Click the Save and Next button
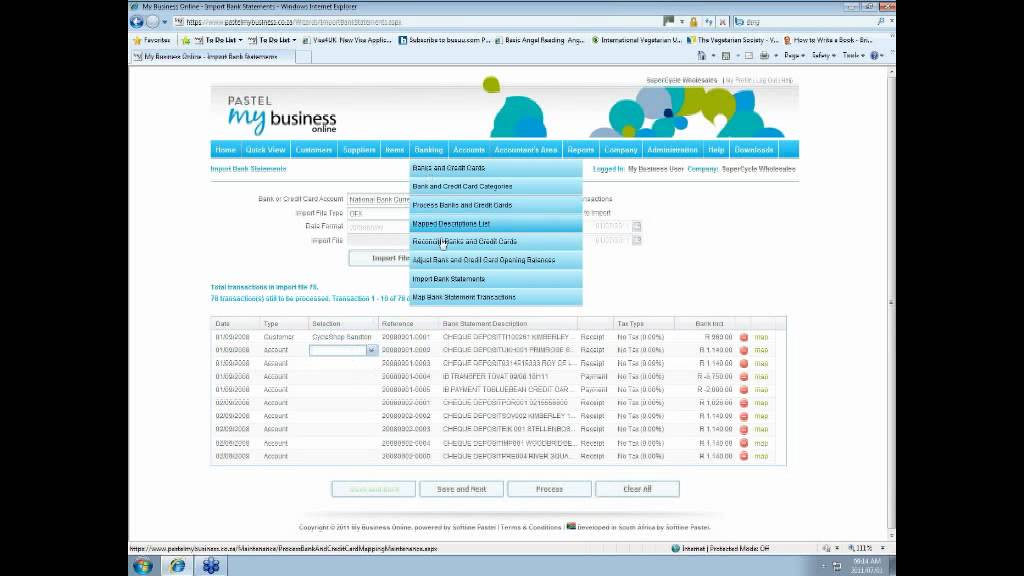 pyautogui.click(x=462, y=489)
